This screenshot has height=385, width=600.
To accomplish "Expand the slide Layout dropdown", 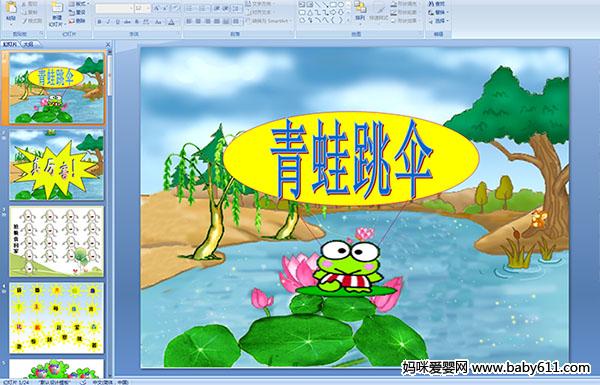I will pyautogui.click(x=78, y=4).
